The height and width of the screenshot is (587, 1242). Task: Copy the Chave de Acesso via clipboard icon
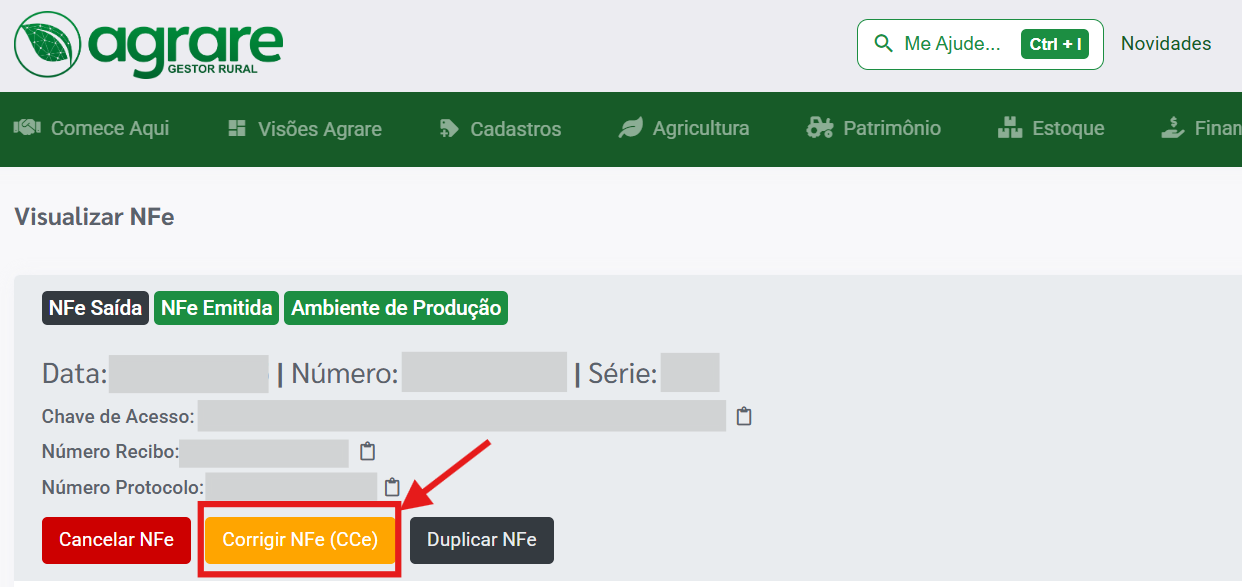click(744, 416)
